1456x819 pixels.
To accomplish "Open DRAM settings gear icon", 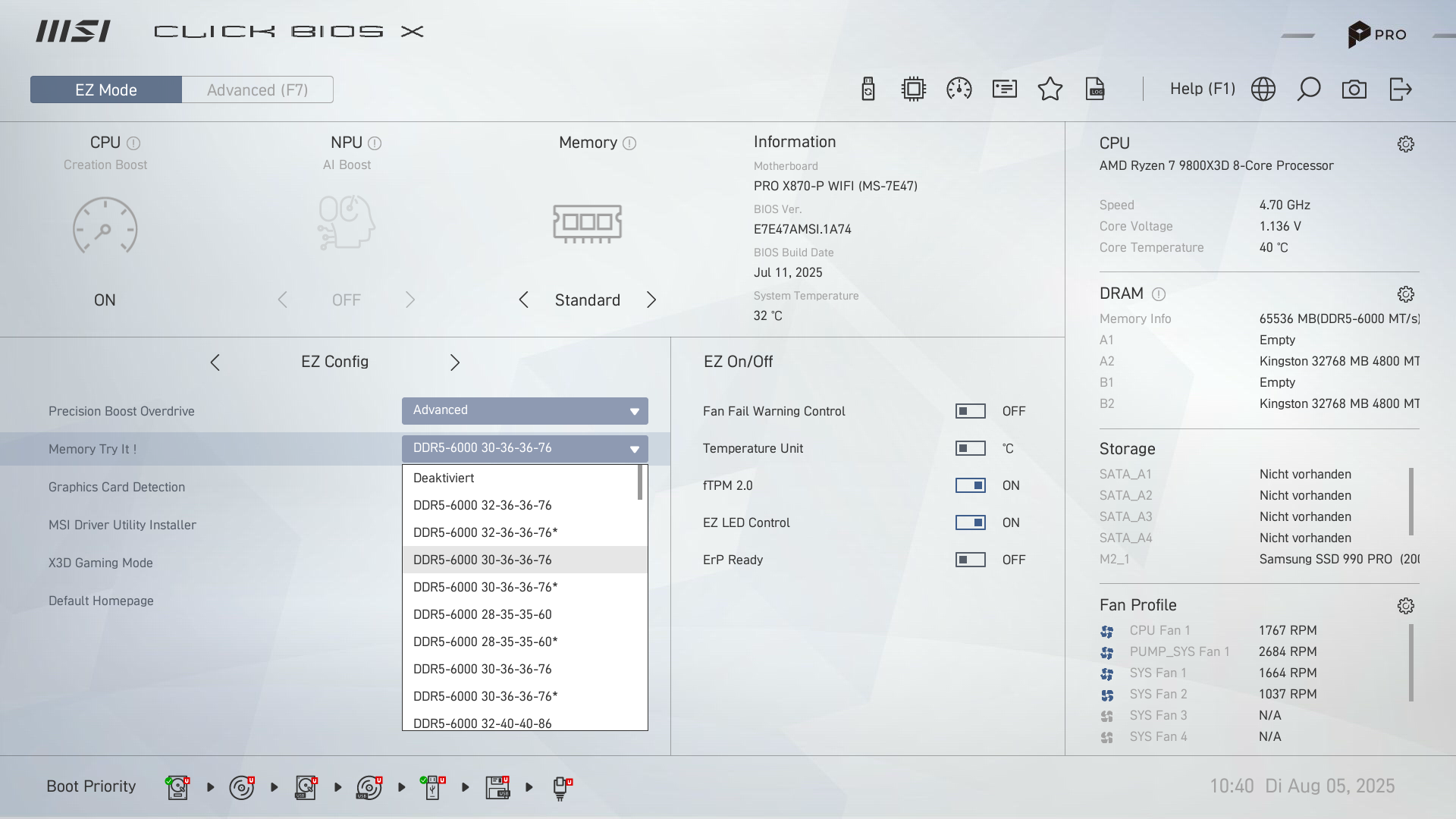I will pyautogui.click(x=1405, y=294).
